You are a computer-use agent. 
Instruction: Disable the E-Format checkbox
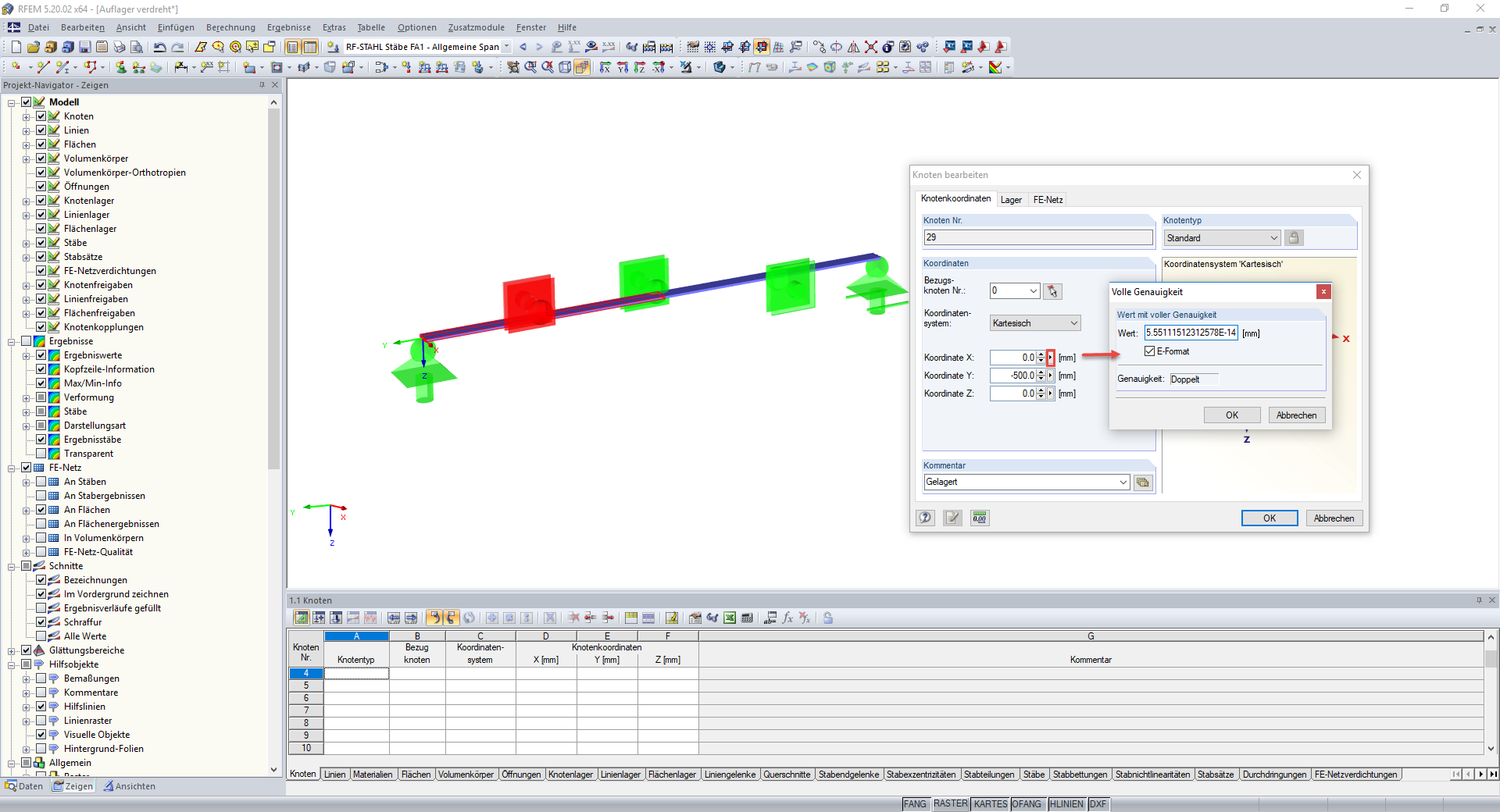tap(1149, 351)
